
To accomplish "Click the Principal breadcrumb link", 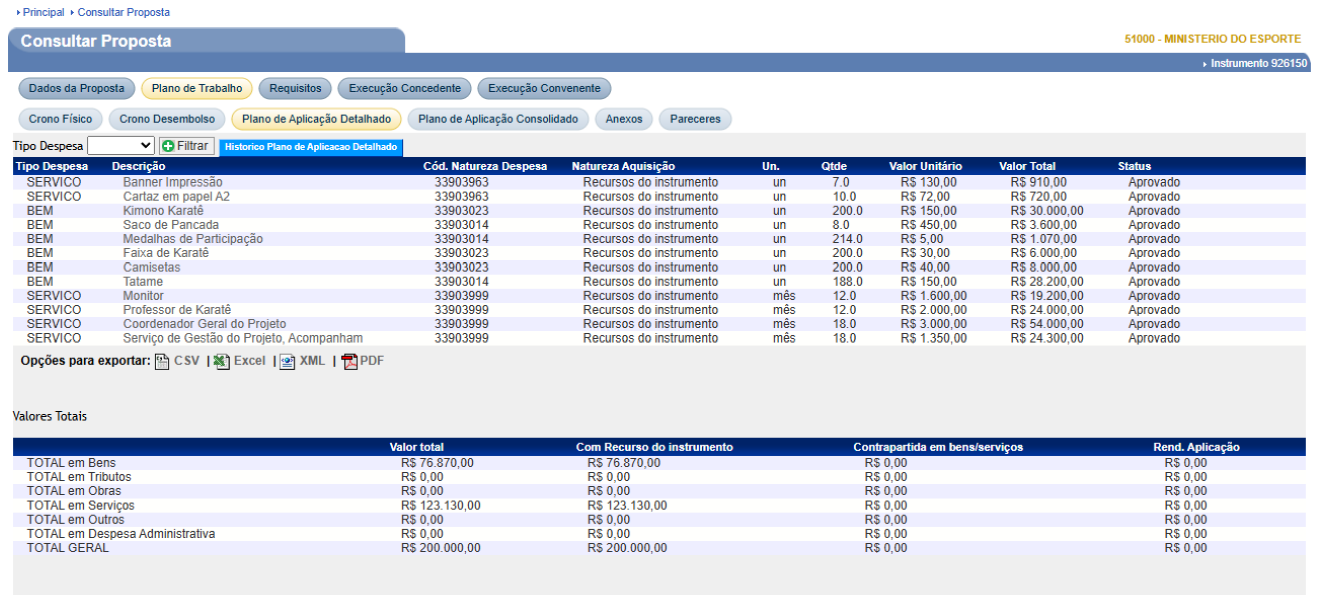I will pyautogui.click(x=43, y=12).
